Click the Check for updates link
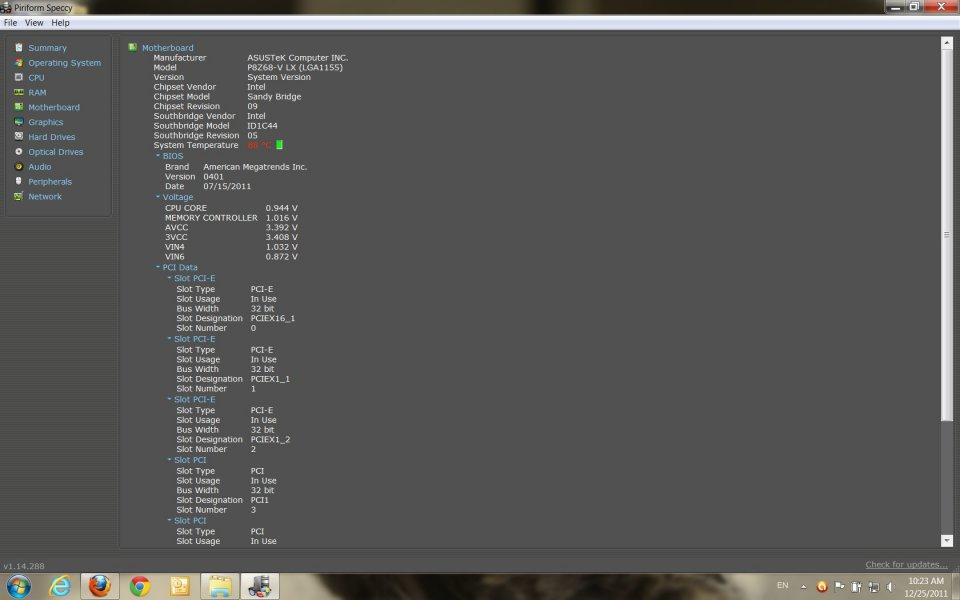This screenshot has height=600, width=960. tap(906, 564)
